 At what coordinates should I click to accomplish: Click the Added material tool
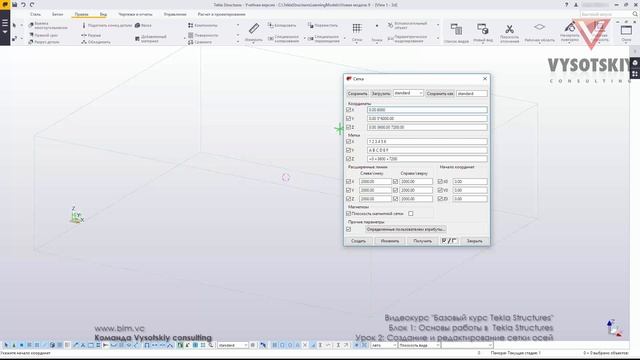click(x=150, y=39)
